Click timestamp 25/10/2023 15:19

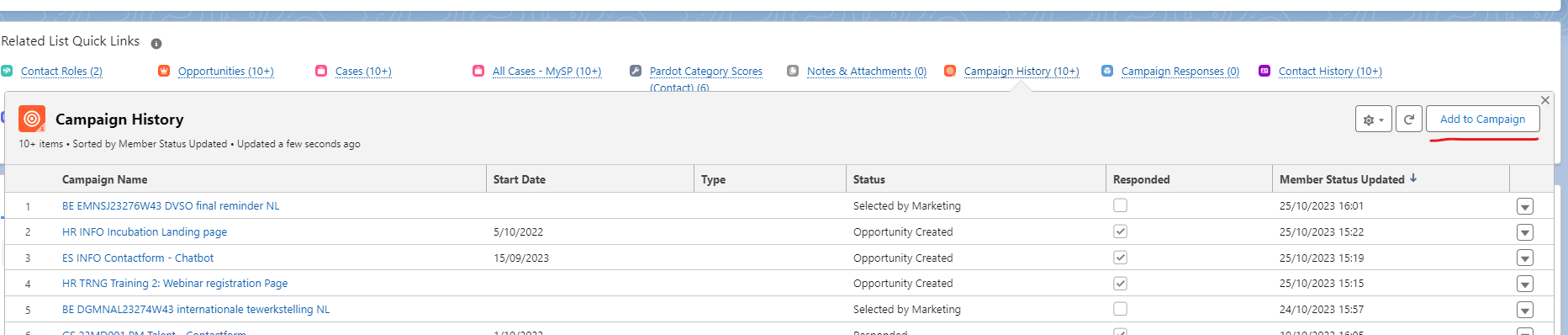pos(1322,258)
